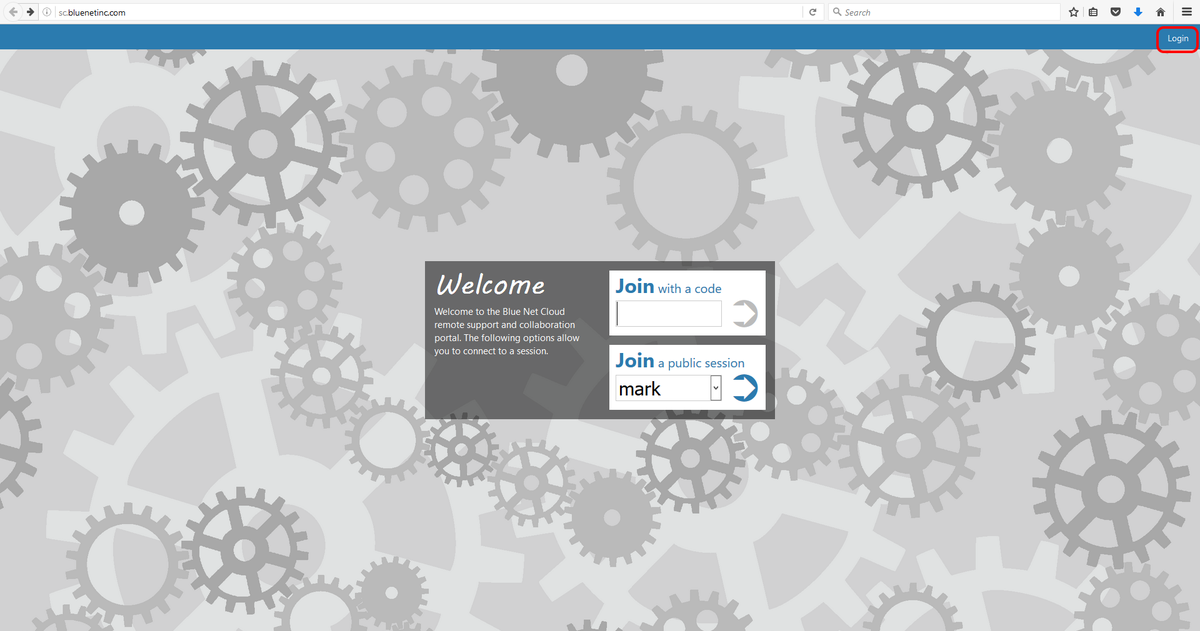Click the address bar showing sc.bluenetinc.com

(428, 12)
